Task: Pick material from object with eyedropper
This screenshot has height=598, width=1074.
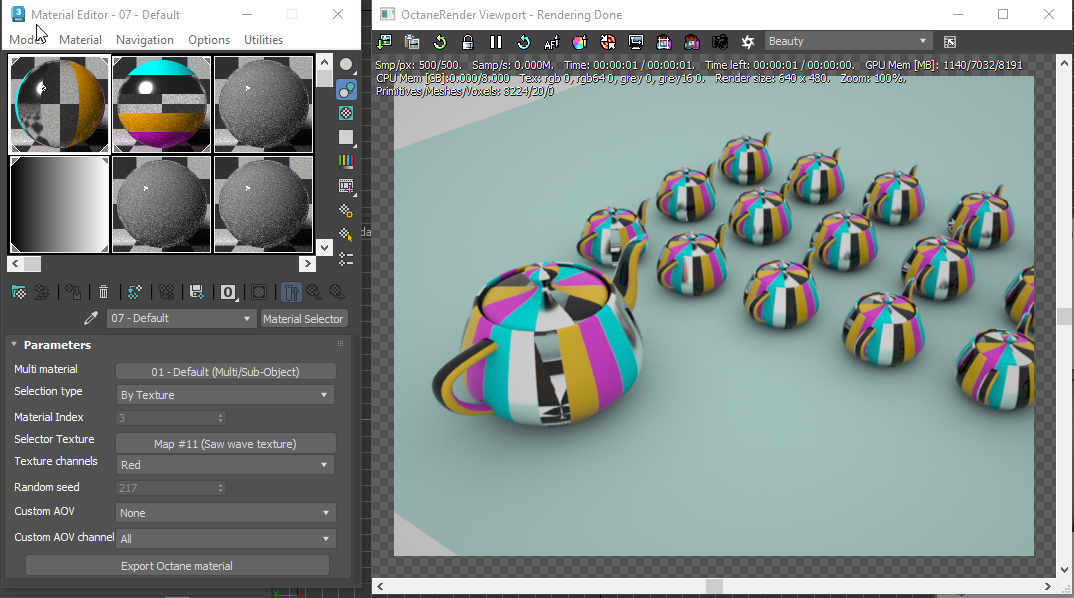Action: point(90,319)
